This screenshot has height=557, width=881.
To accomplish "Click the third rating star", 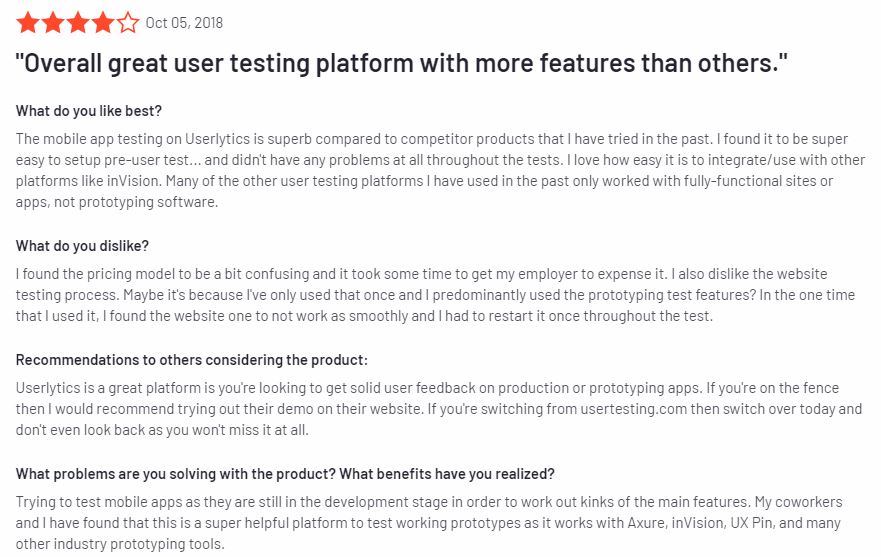I will tap(78, 23).
